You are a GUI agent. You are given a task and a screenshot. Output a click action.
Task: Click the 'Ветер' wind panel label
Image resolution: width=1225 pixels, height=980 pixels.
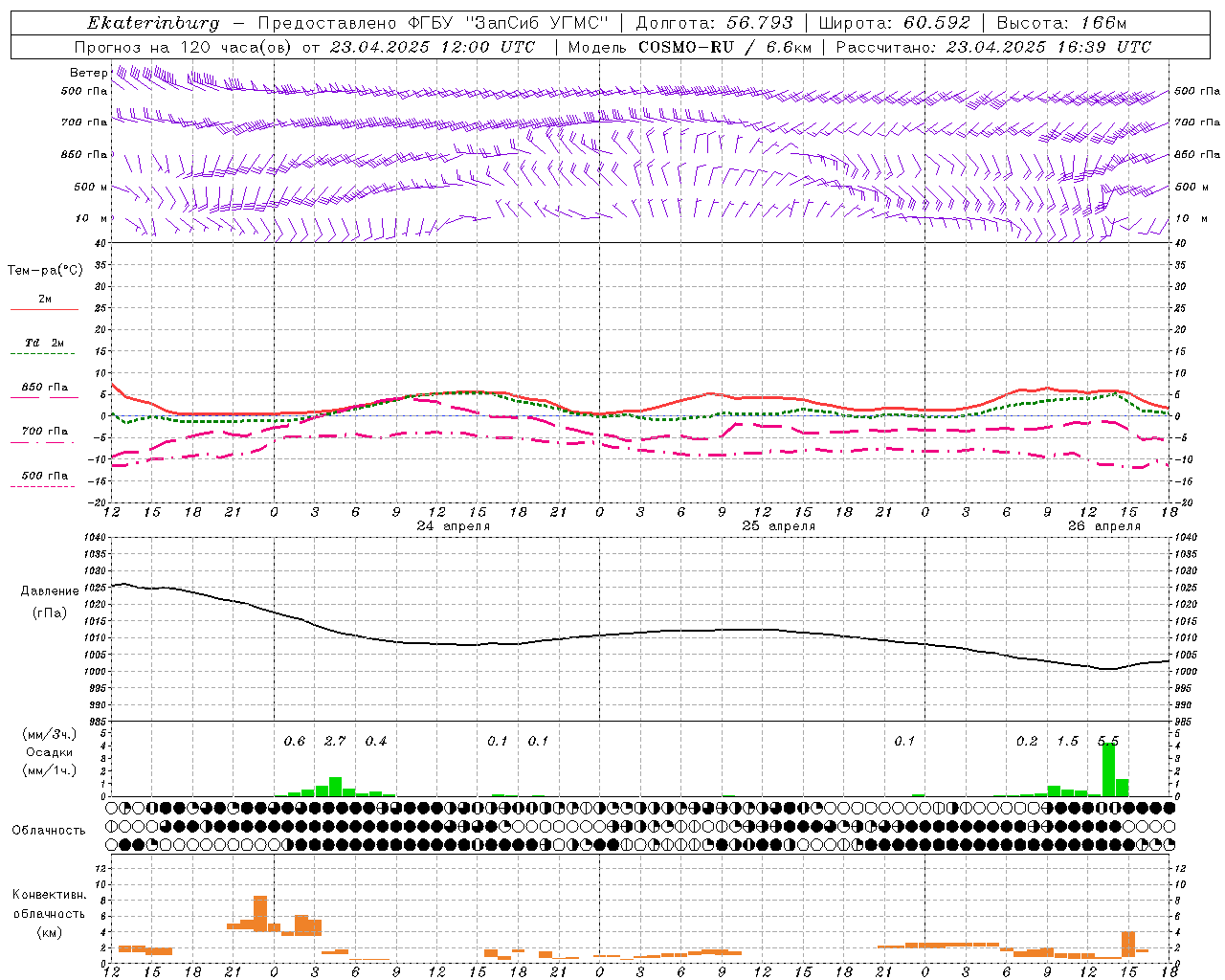pyautogui.click(x=88, y=73)
